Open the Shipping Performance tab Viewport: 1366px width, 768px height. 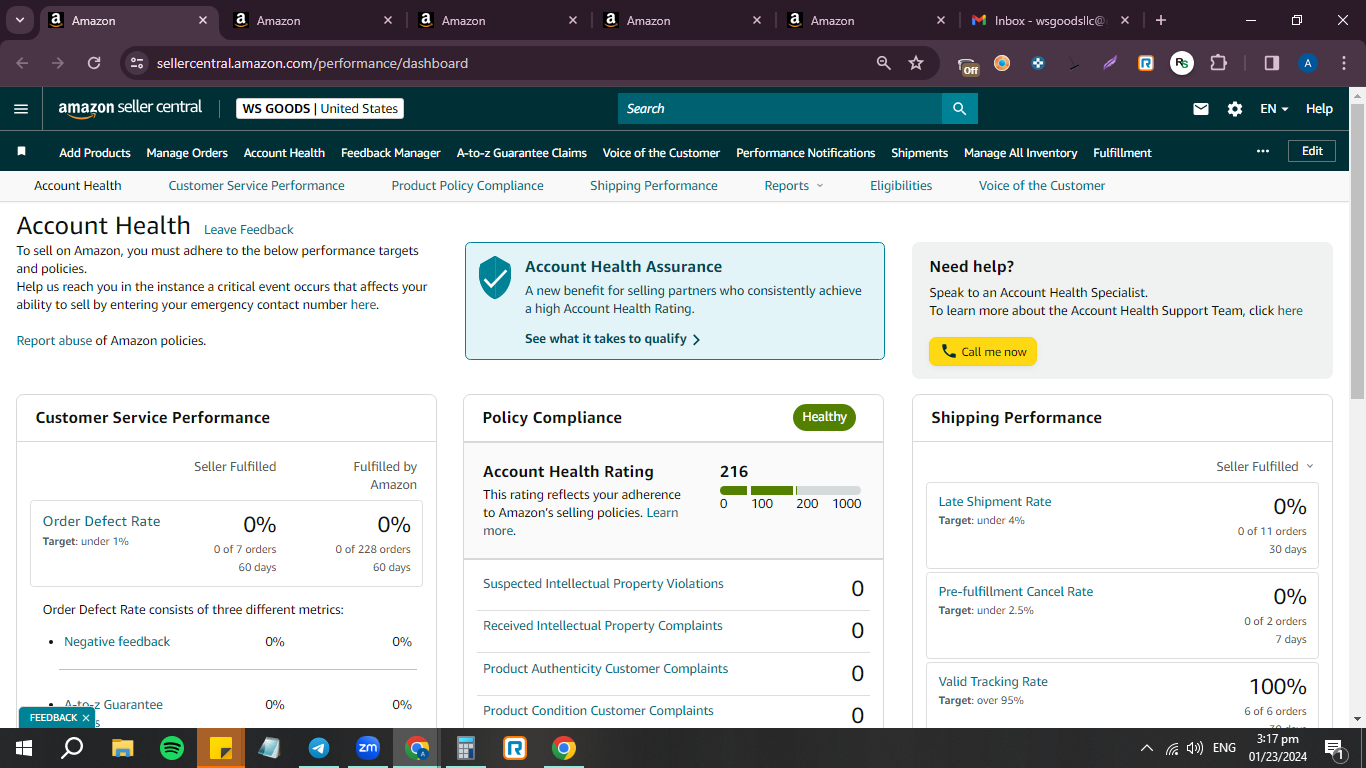click(x=654, y=185)
